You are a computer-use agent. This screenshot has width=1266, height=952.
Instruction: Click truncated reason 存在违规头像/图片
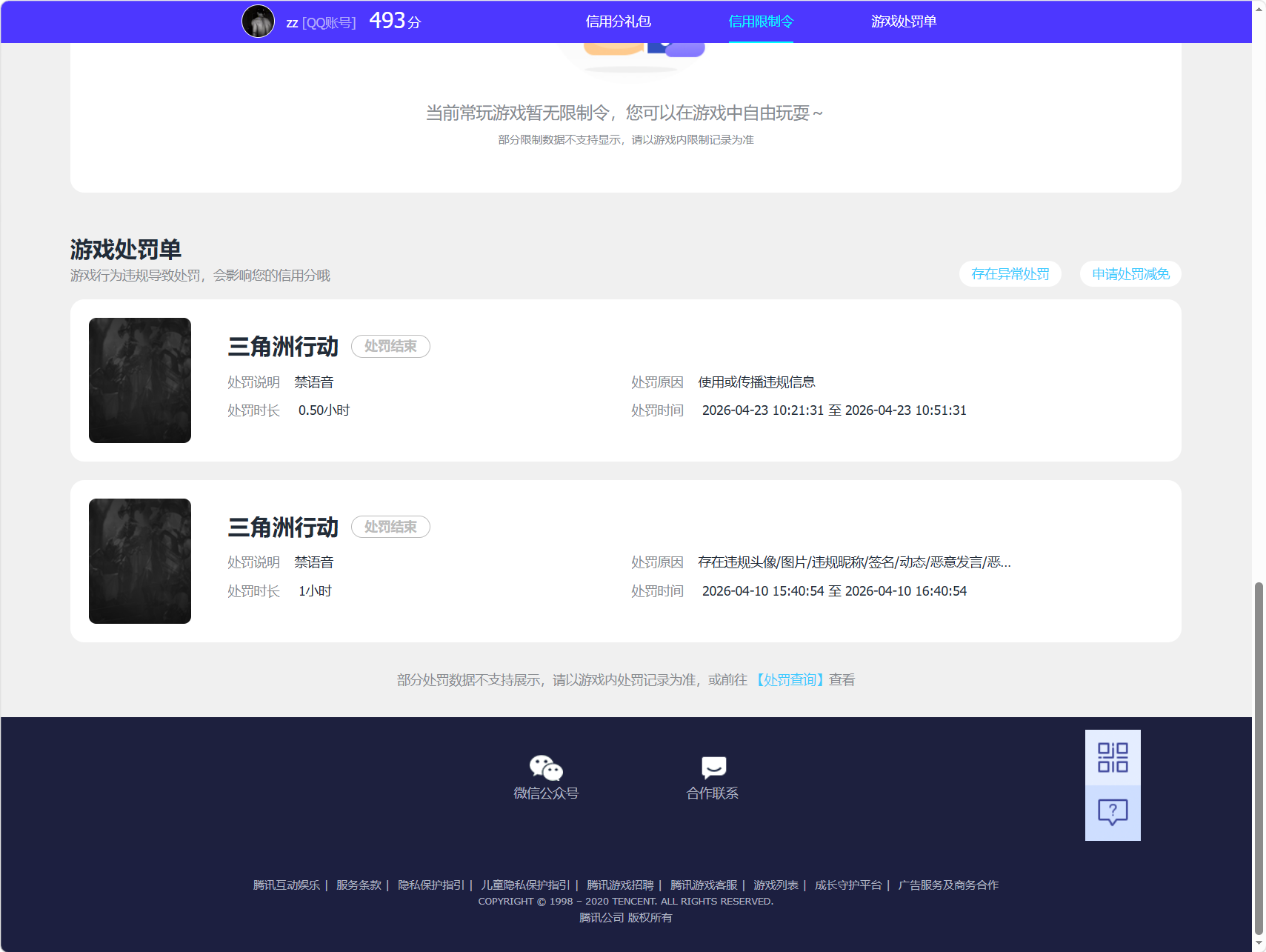(854, 562)
